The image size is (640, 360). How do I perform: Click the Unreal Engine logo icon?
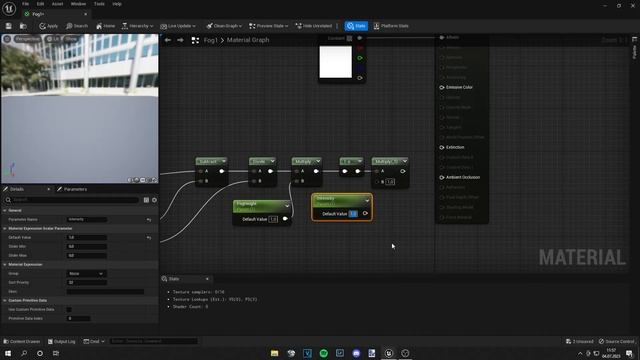9,9
